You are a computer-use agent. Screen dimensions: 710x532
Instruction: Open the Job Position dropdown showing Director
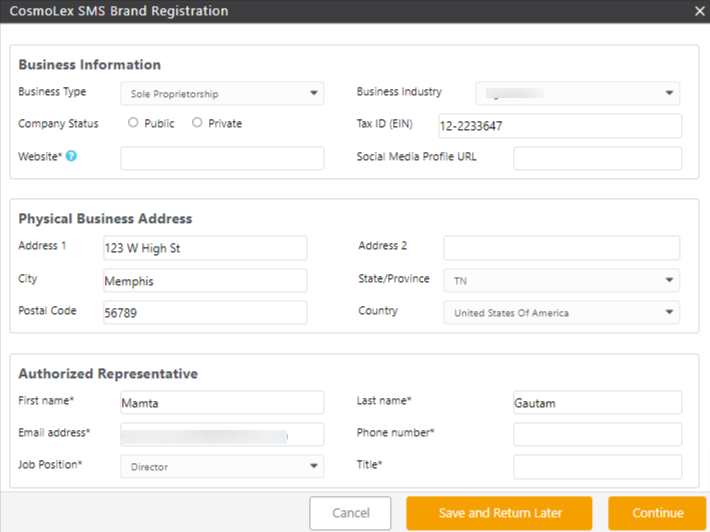point(222,466)
